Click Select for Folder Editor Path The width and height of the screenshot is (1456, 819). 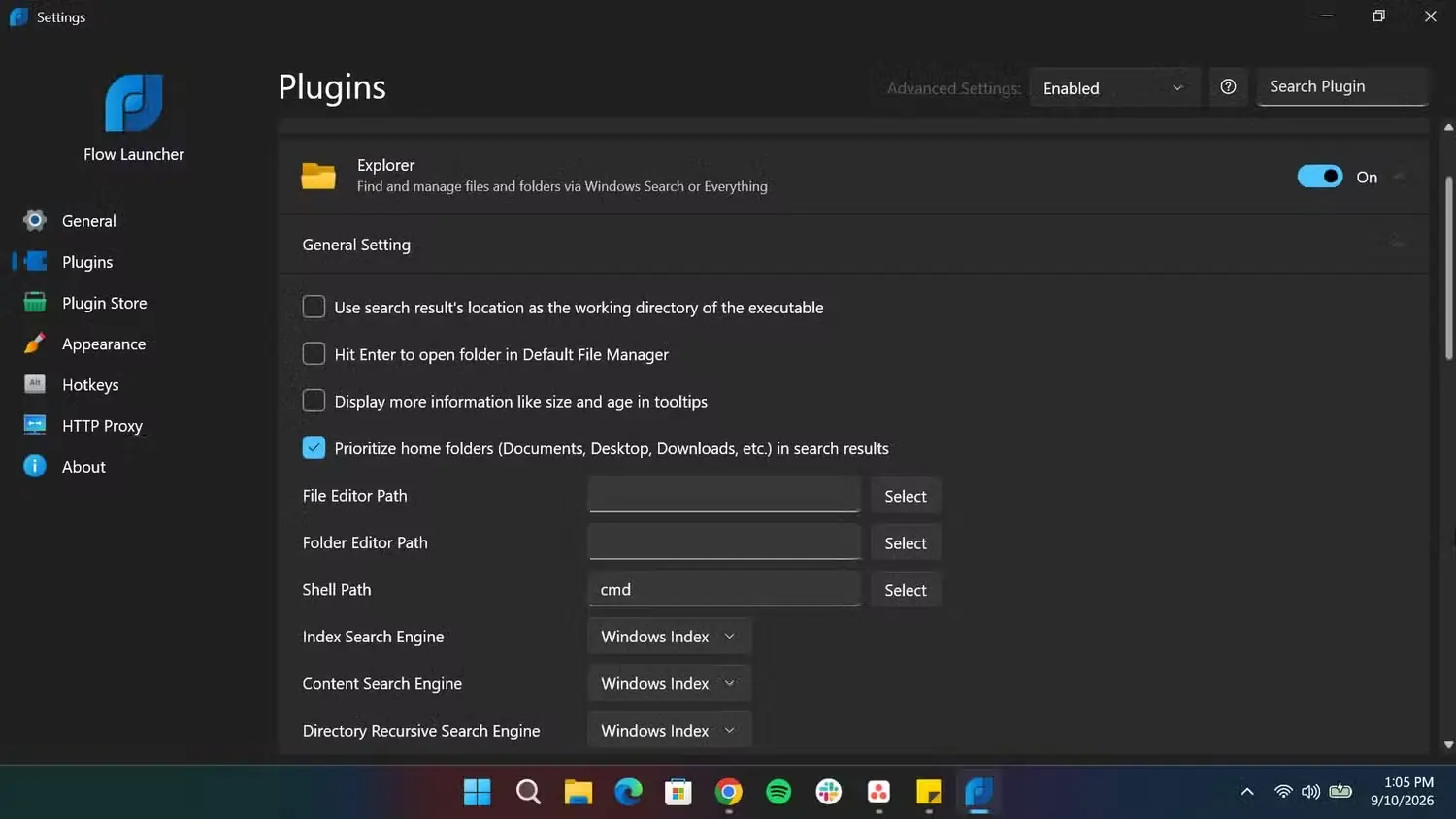[x=906, y=542]
